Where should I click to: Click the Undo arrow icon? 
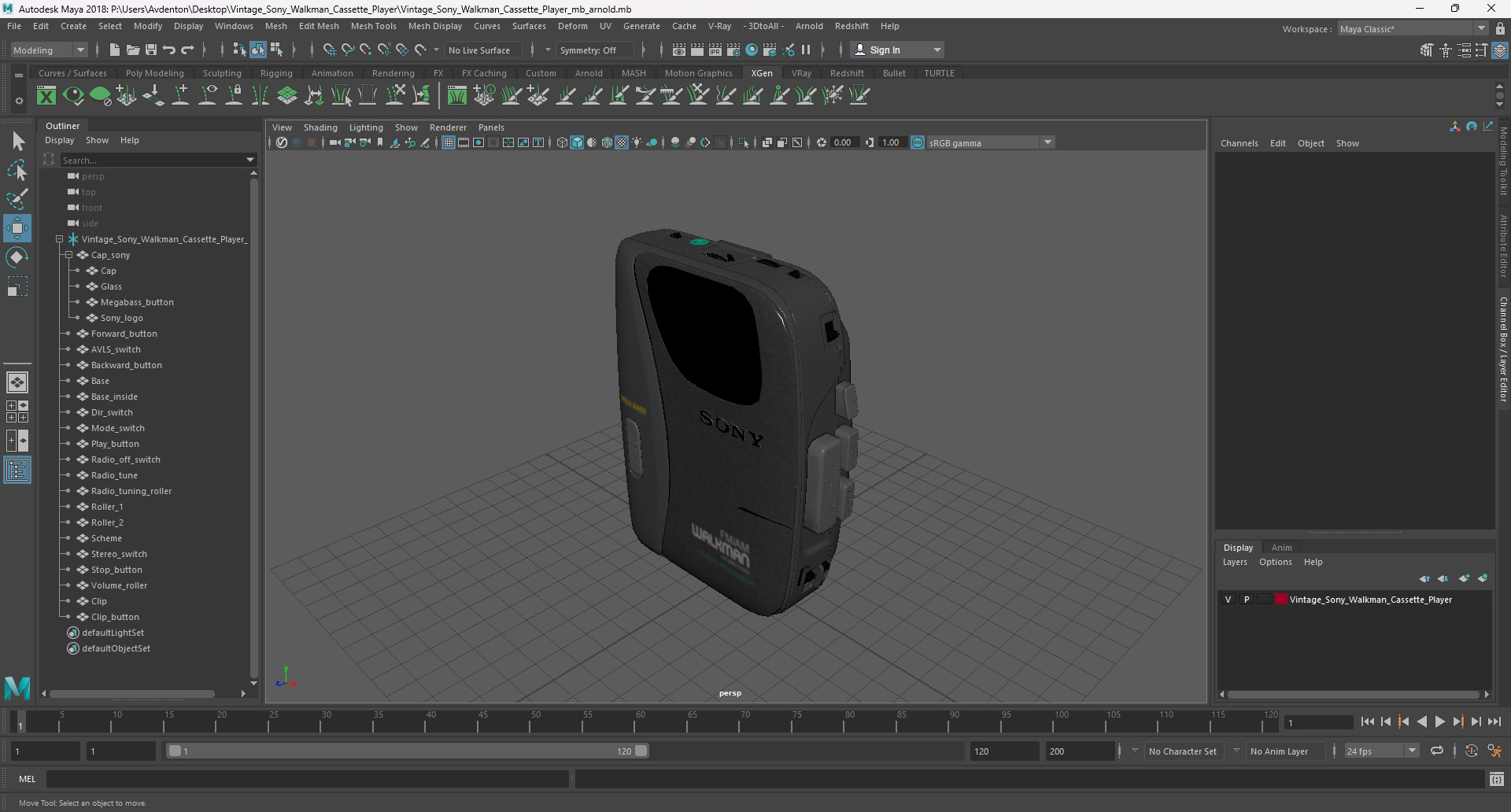click(x=169, y=50)
